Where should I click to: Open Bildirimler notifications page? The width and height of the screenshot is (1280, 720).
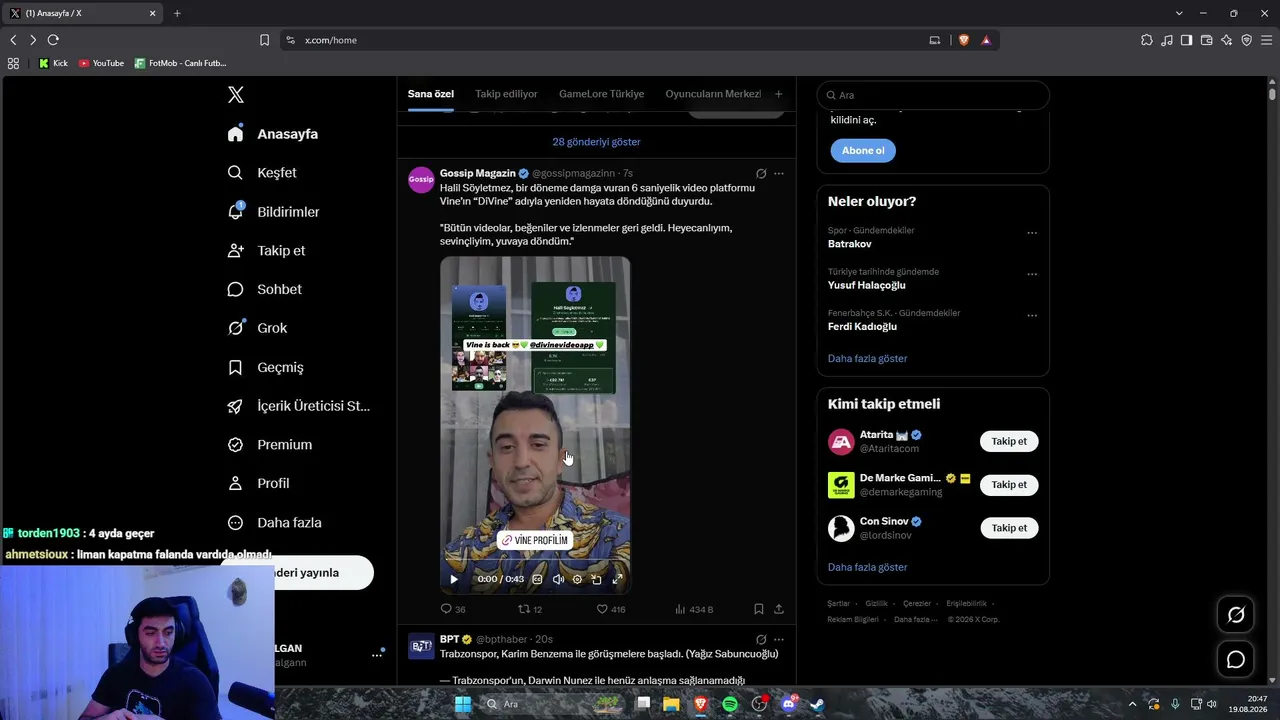273,212
